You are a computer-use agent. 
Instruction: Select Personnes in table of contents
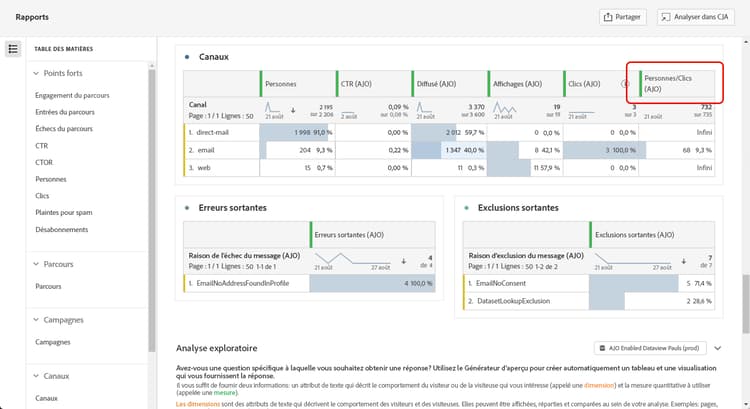[x=51, y=179]
